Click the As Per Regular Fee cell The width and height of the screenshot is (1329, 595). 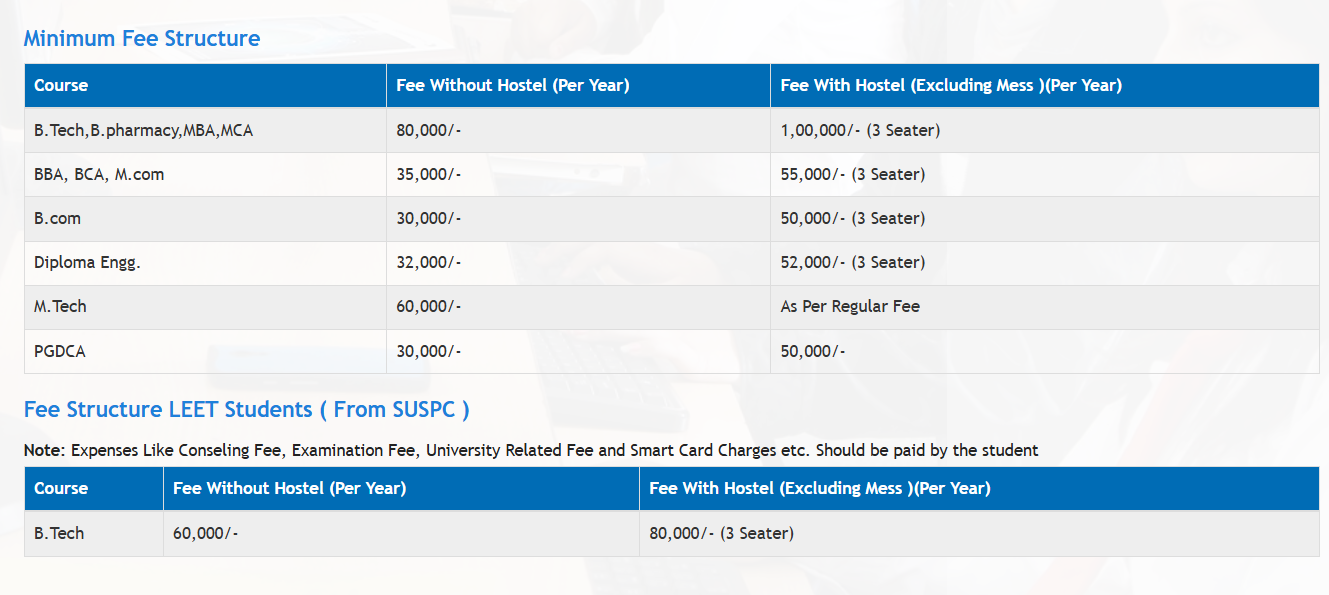click(x=850, y=306)
